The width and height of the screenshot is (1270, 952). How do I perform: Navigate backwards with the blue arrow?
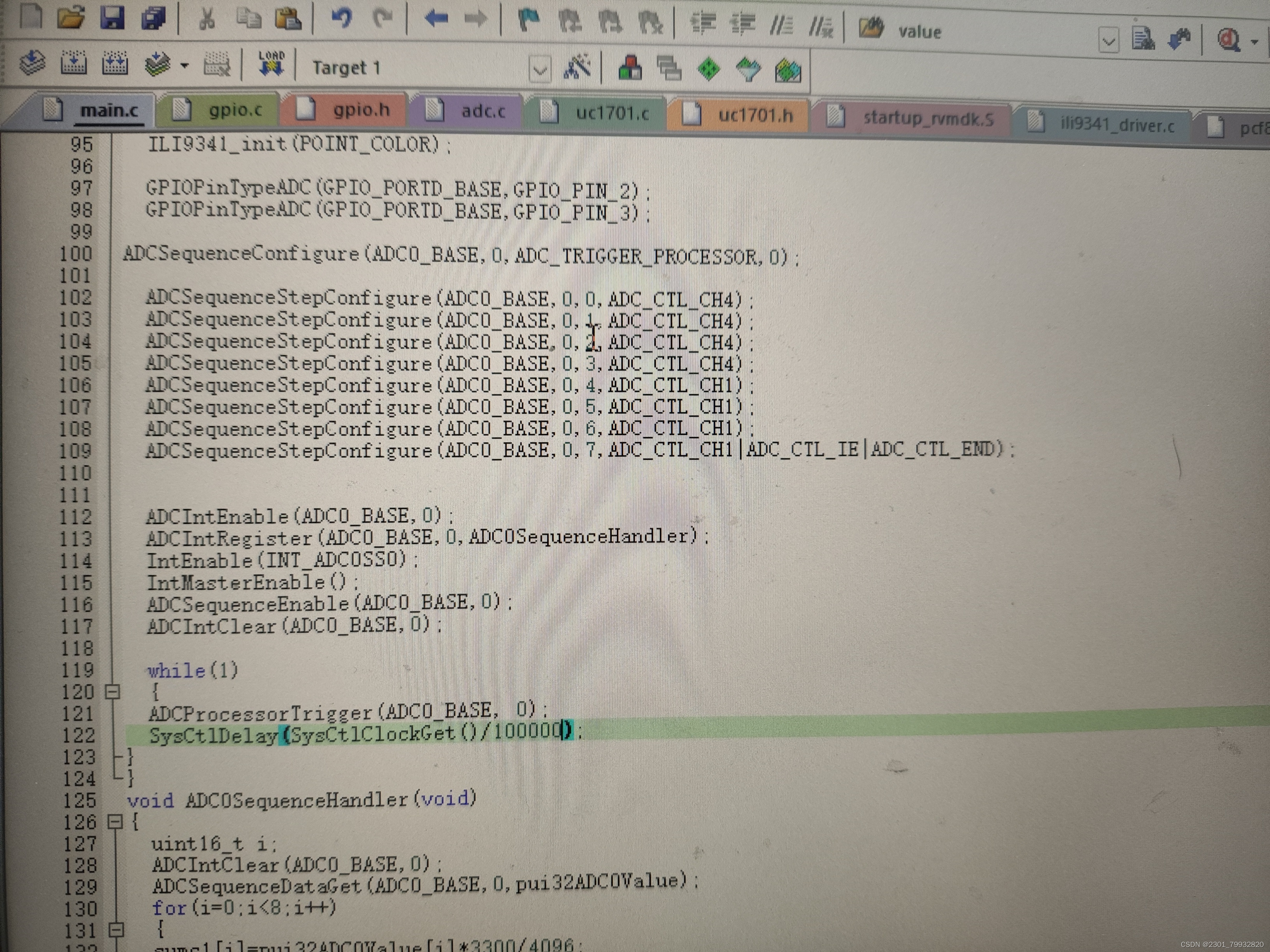pyautogui.click(x=436, y=19)
